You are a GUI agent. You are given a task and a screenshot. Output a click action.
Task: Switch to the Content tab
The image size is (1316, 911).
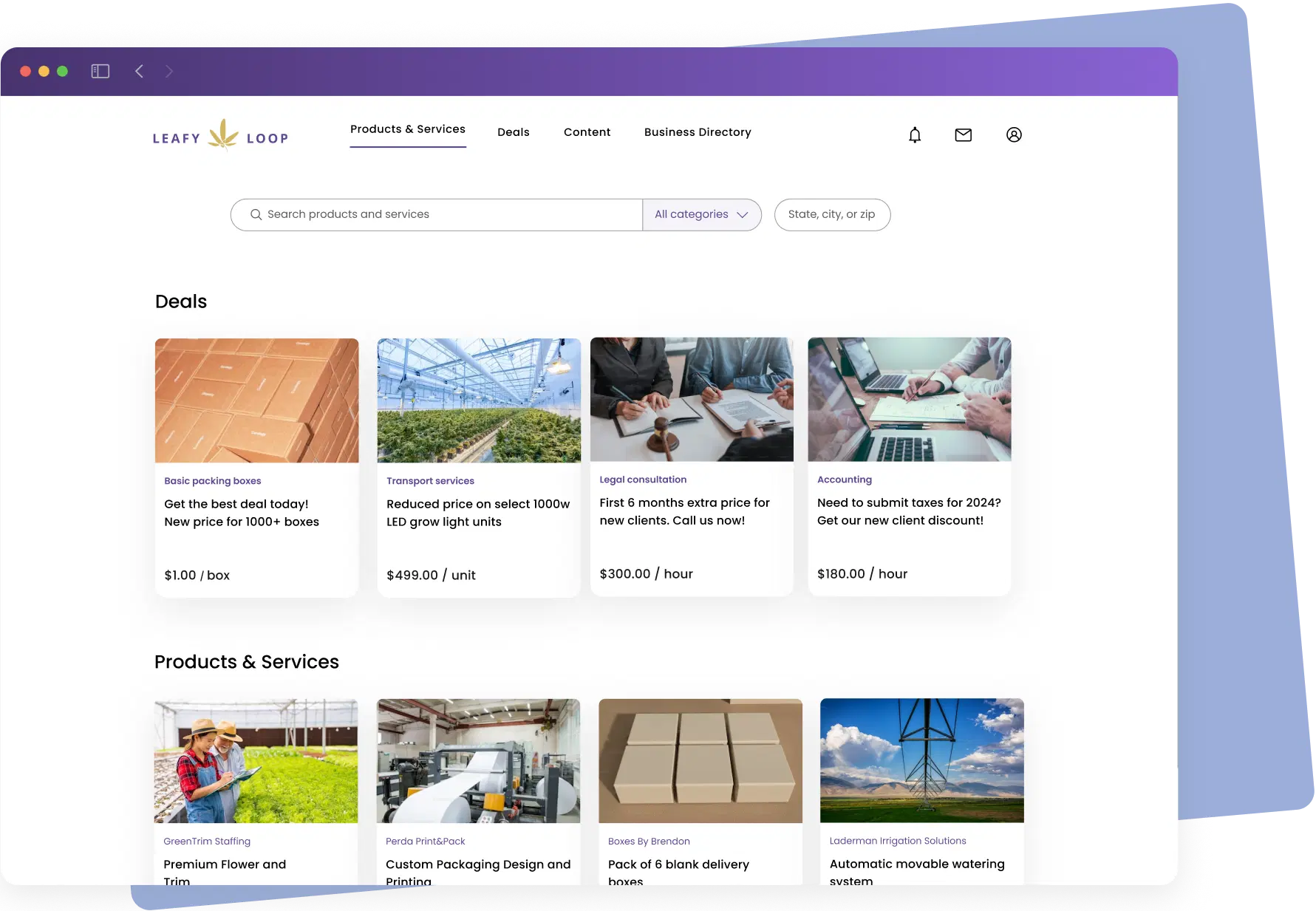pyautogui.click(x=587, y=132)
